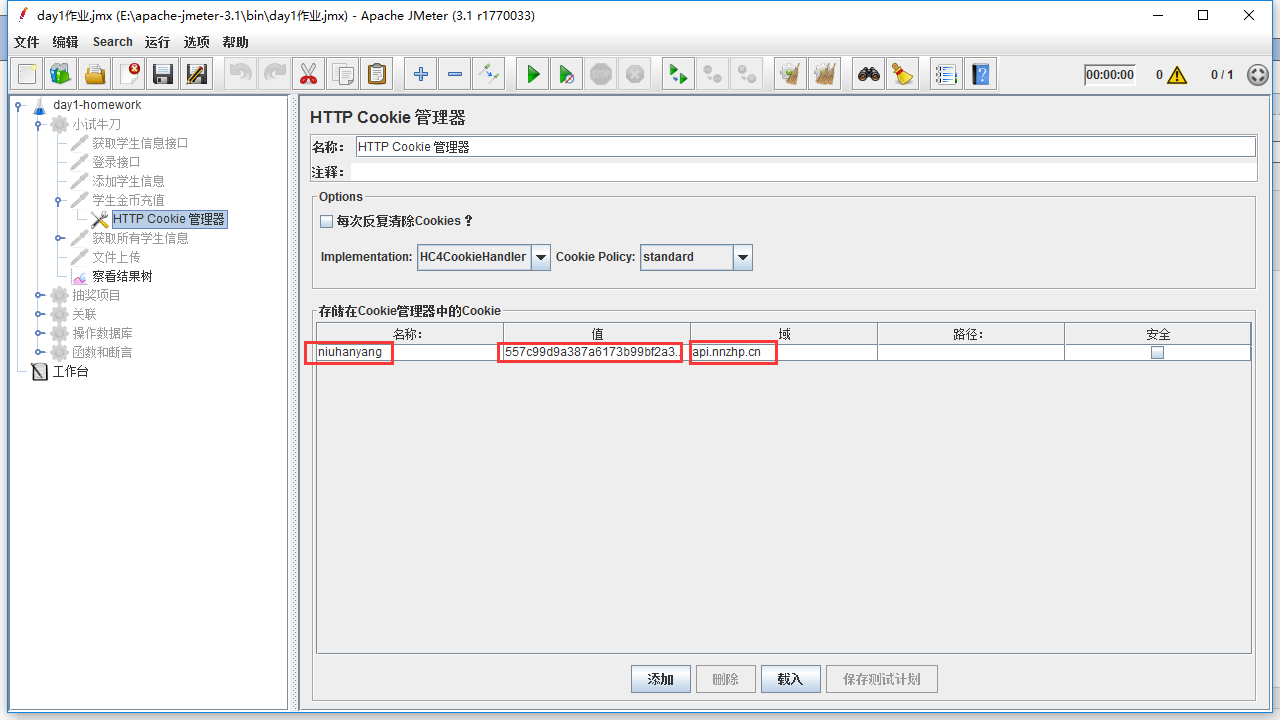Select HTTP Cookie 管理器 tree node

(x=169, y=219)
